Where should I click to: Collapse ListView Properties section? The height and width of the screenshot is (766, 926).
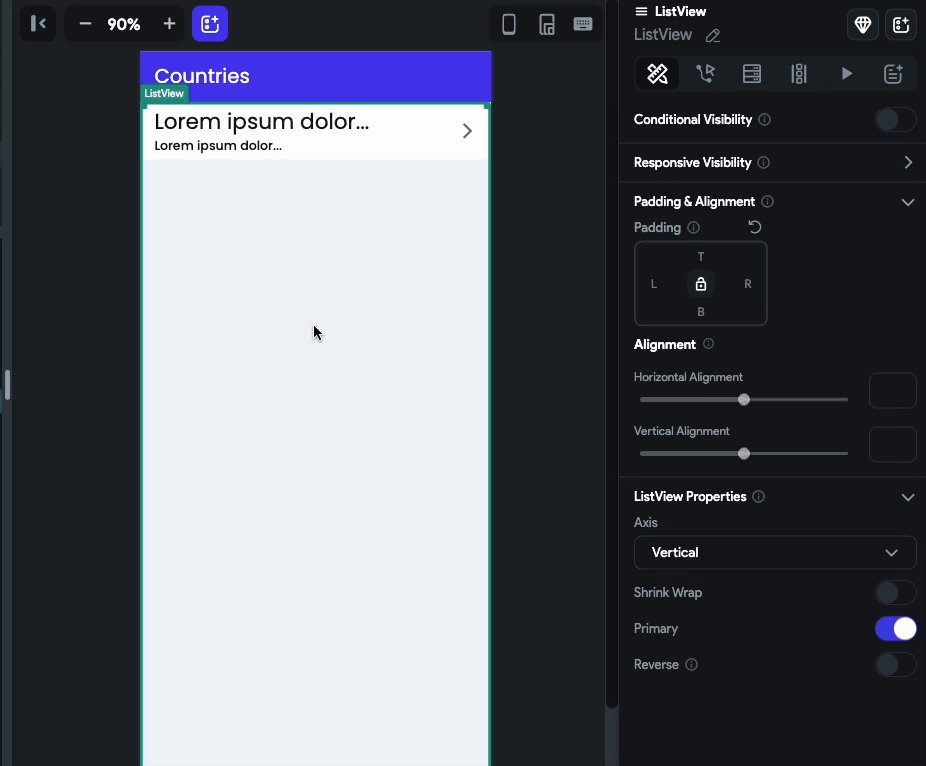click(x=908, y=497)
